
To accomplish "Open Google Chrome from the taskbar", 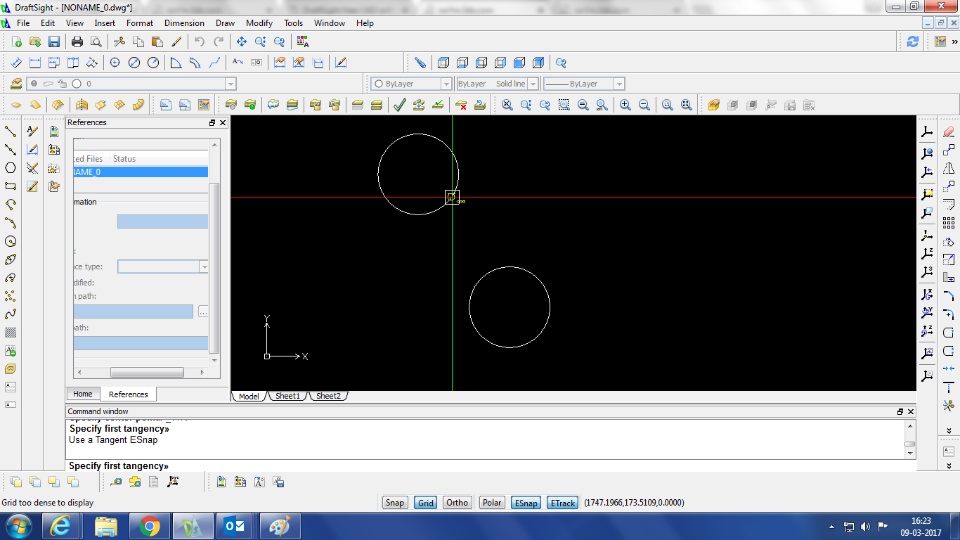I will 149,526.
